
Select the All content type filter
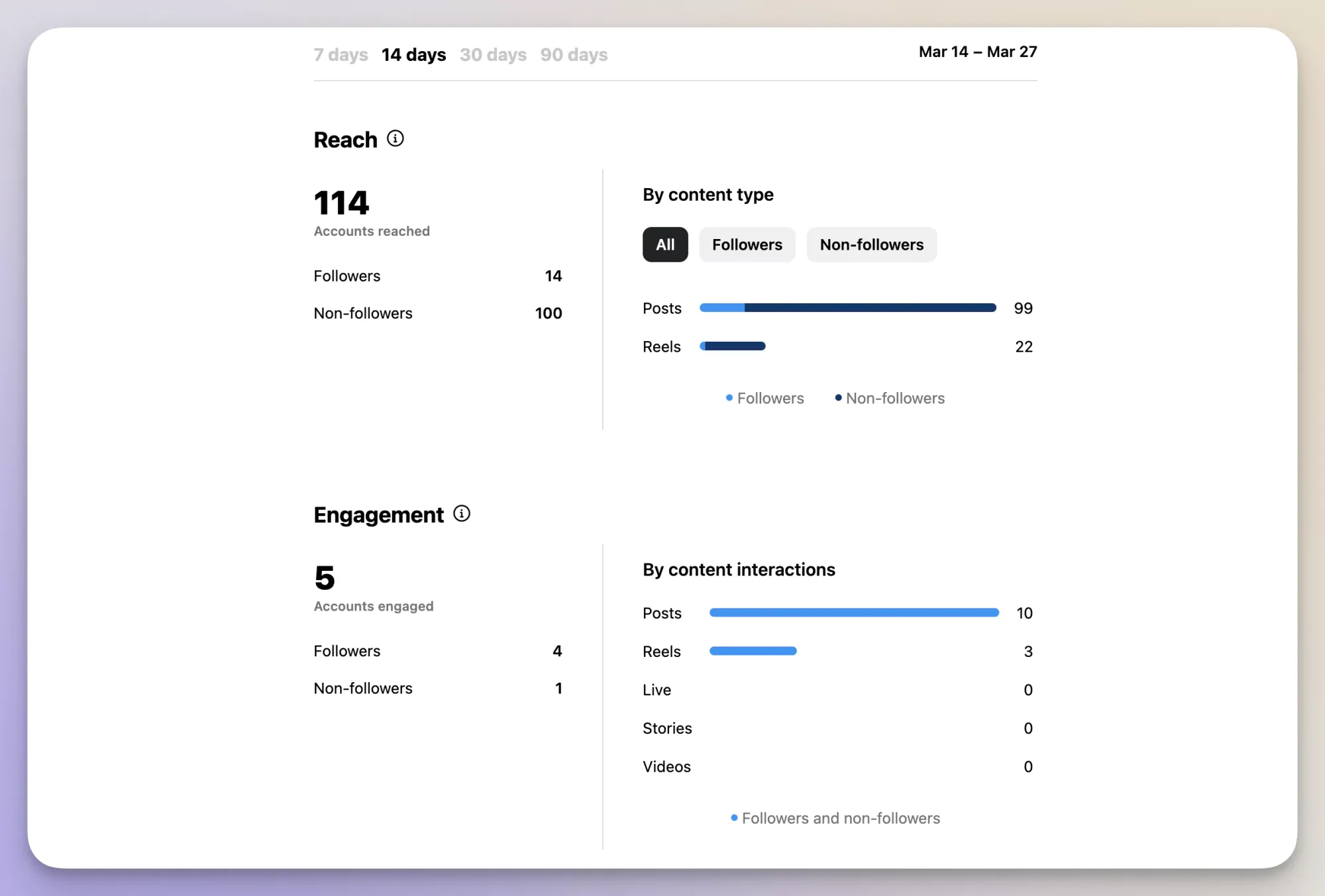(x=665, y=244)
